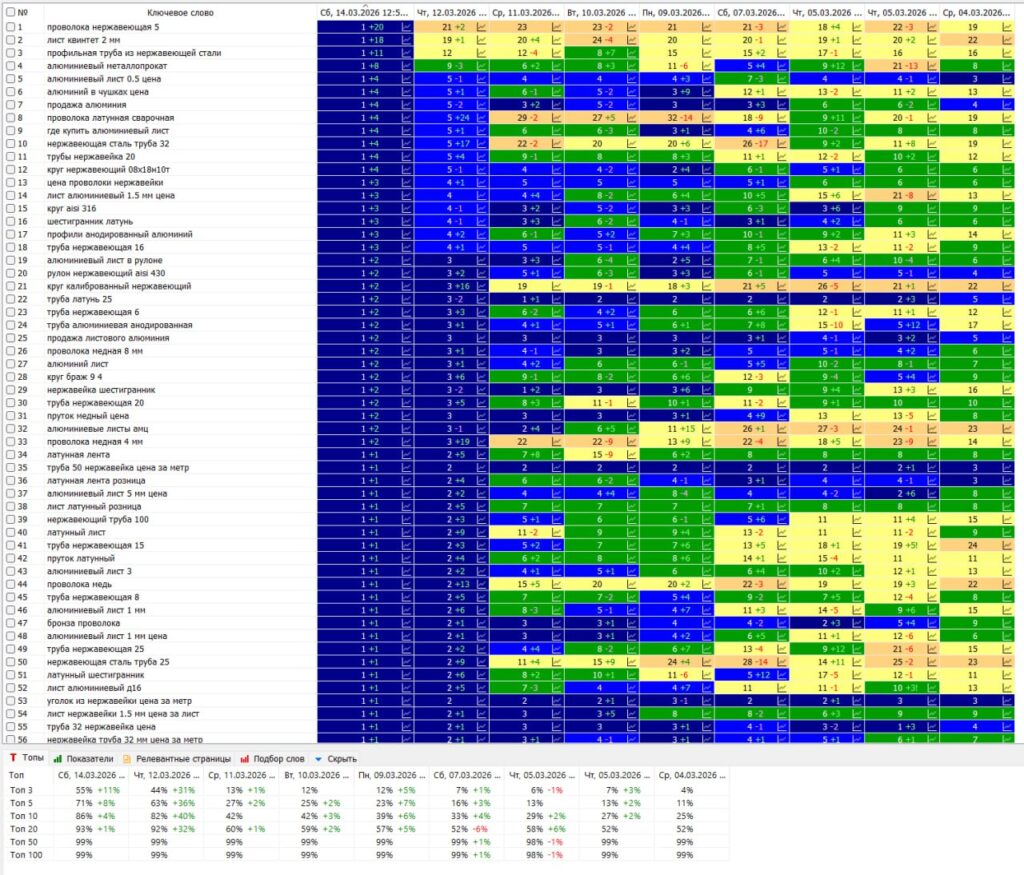
Task: Open 14.03.2026 chart icon for 'проволока нержавеющая 5'
Action: [x=406, y=27]
